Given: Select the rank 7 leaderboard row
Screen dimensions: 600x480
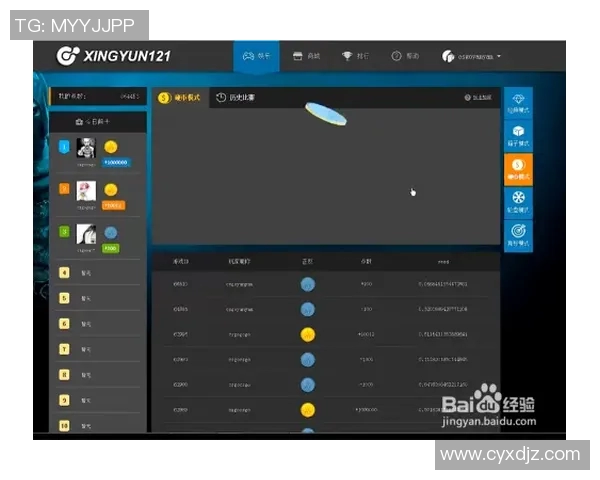Looking at the screenshot, I should pyautogui.click(x=98, y=349).
